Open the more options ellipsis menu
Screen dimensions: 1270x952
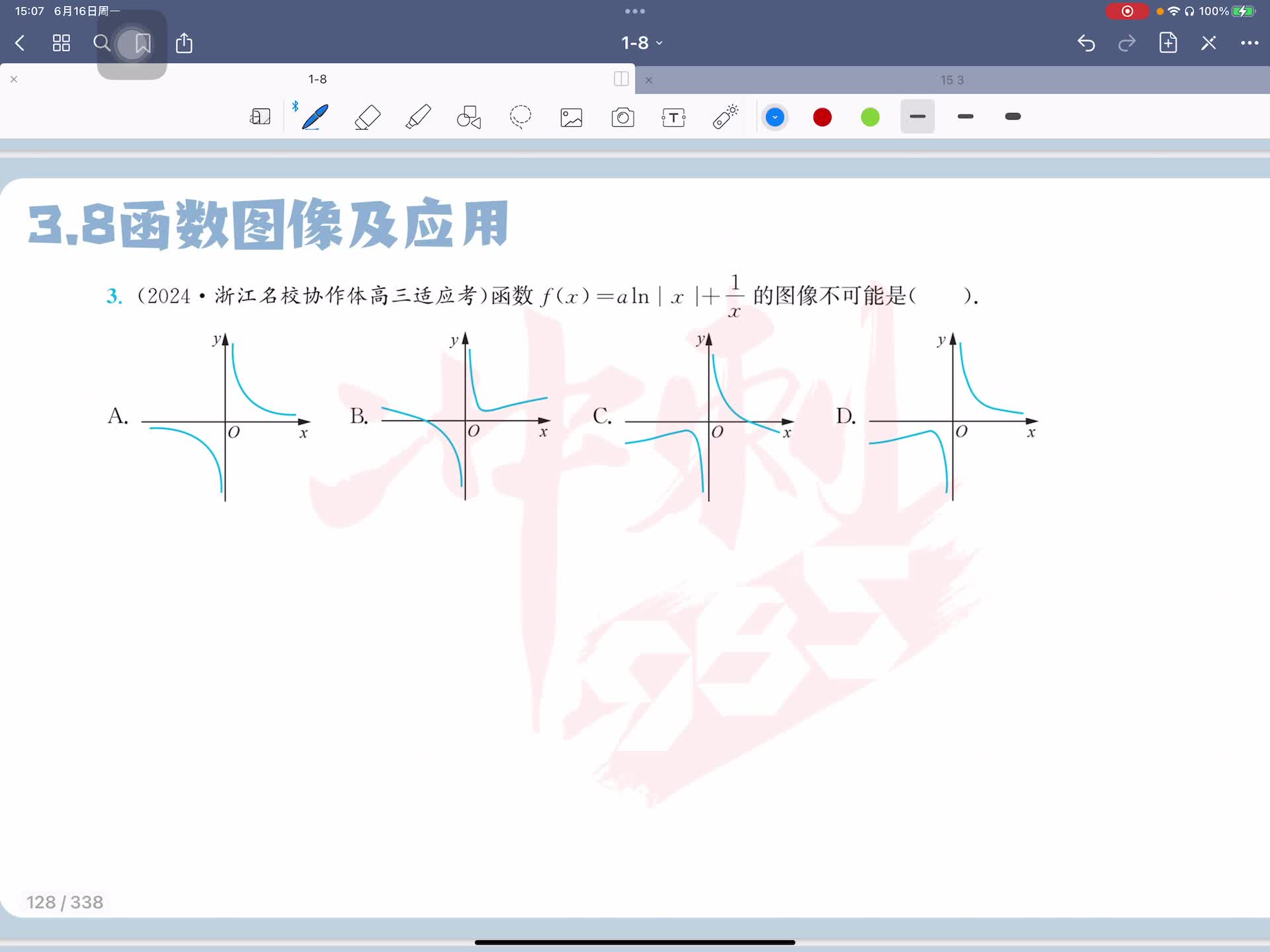[1249, 43]
